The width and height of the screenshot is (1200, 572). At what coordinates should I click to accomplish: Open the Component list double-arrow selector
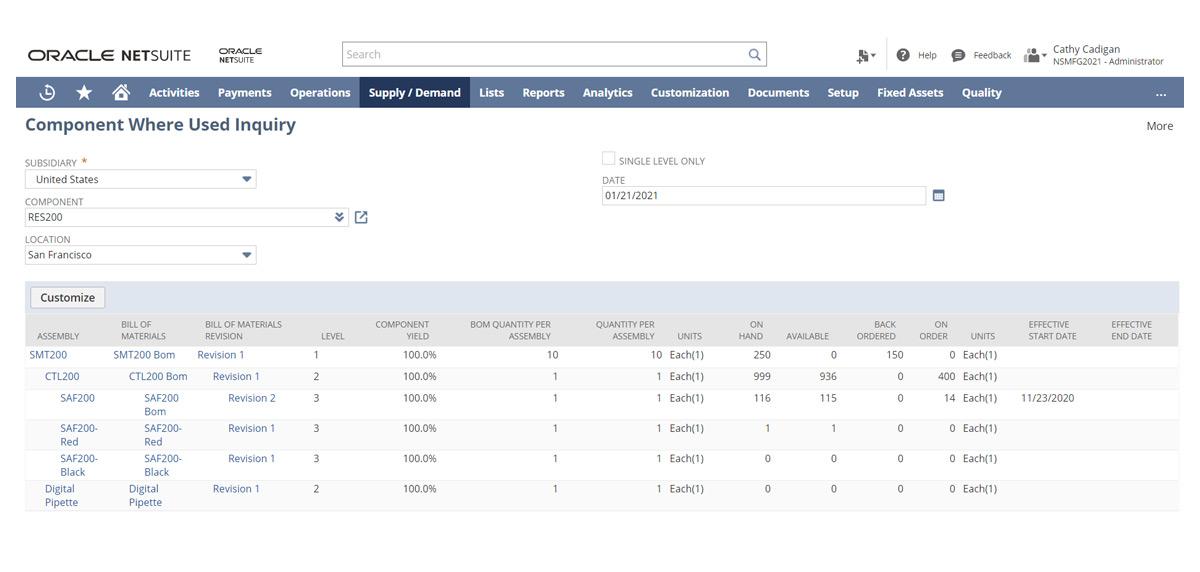coord(339,217)
